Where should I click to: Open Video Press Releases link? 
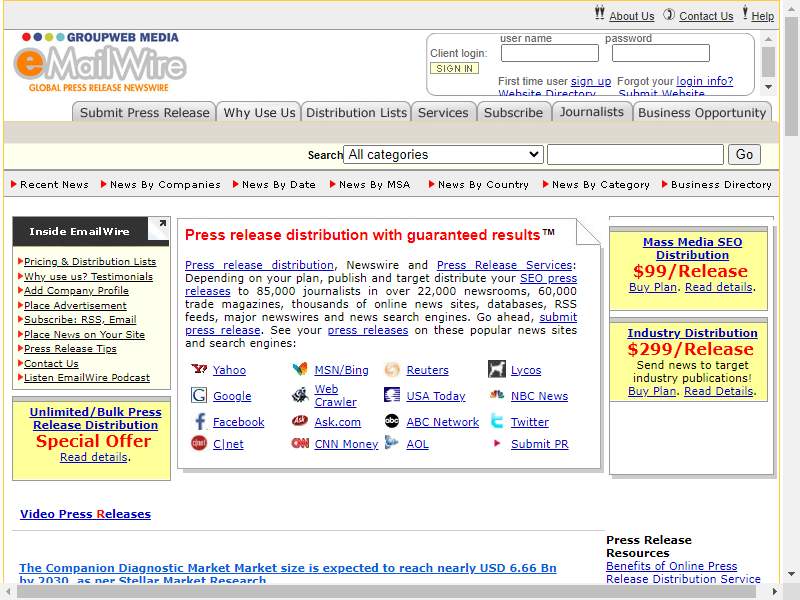click(85, 514)
